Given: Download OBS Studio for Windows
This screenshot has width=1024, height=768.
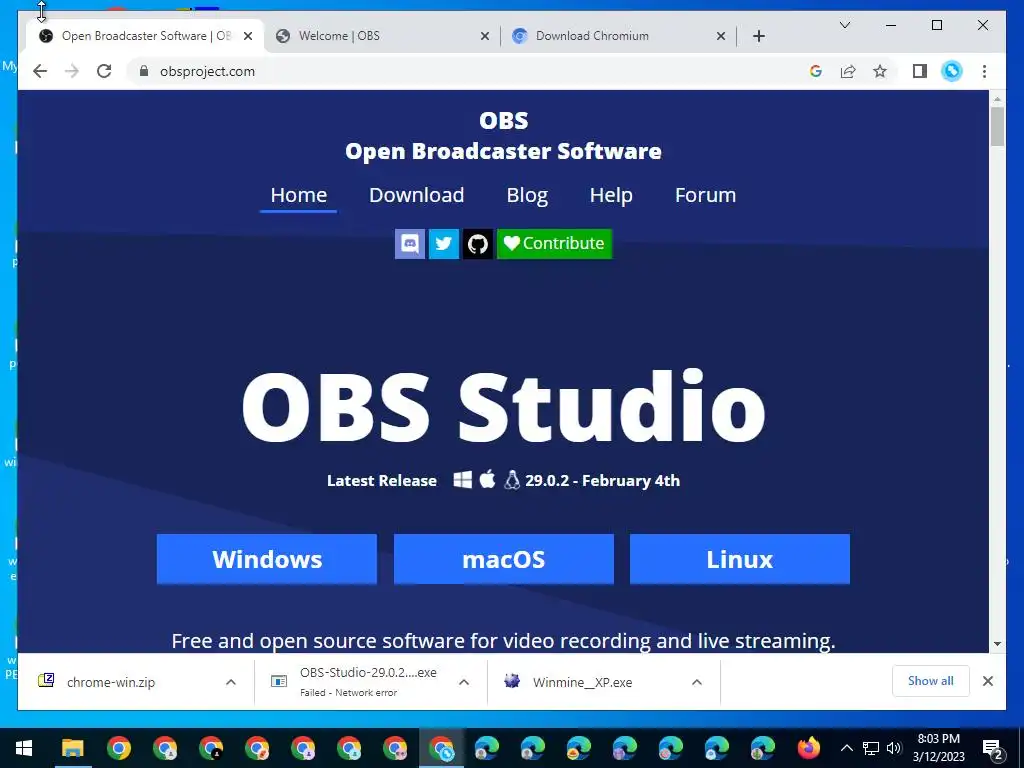Looking at the screenshot, I should [x=266, y=559].
